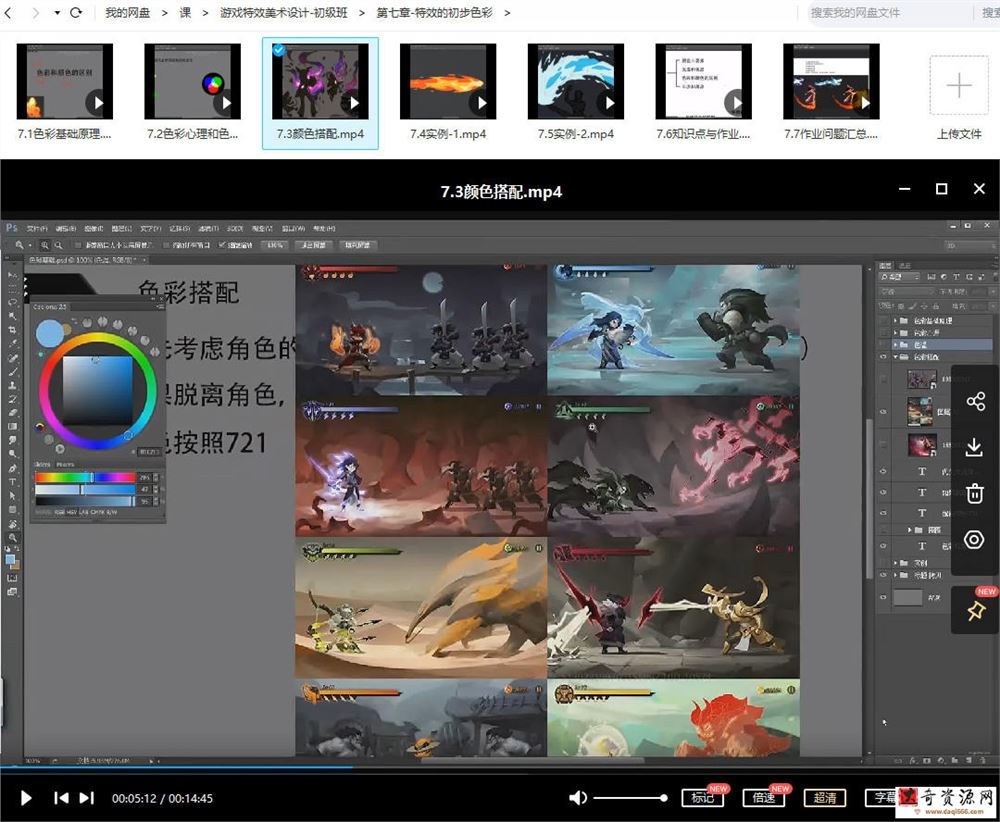Click Photoshop's foreground color swatch
Viewport: 1000px width, 822px height.
(x=10, y=559)
